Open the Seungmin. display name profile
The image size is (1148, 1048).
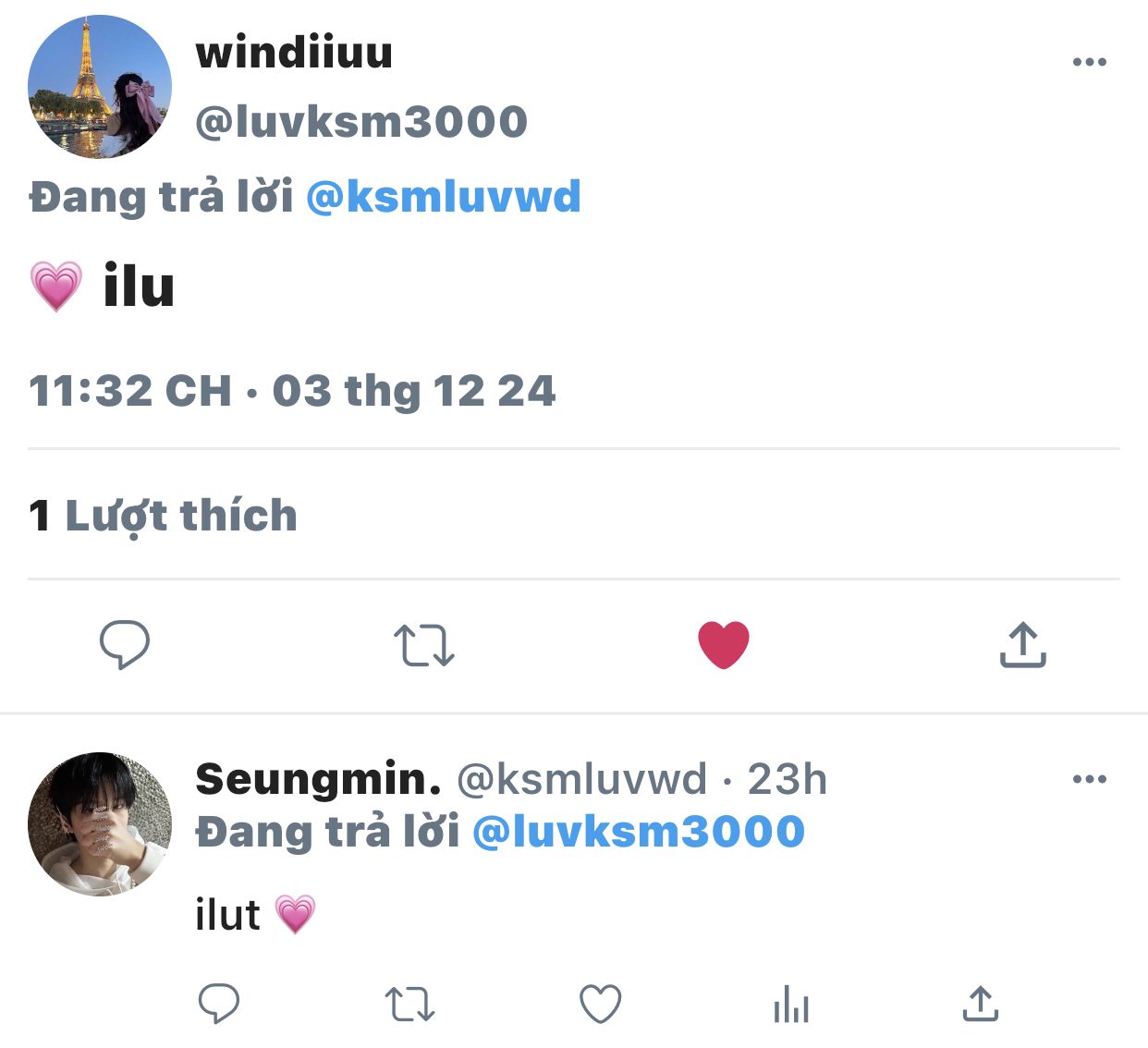[x=319, y=779]
